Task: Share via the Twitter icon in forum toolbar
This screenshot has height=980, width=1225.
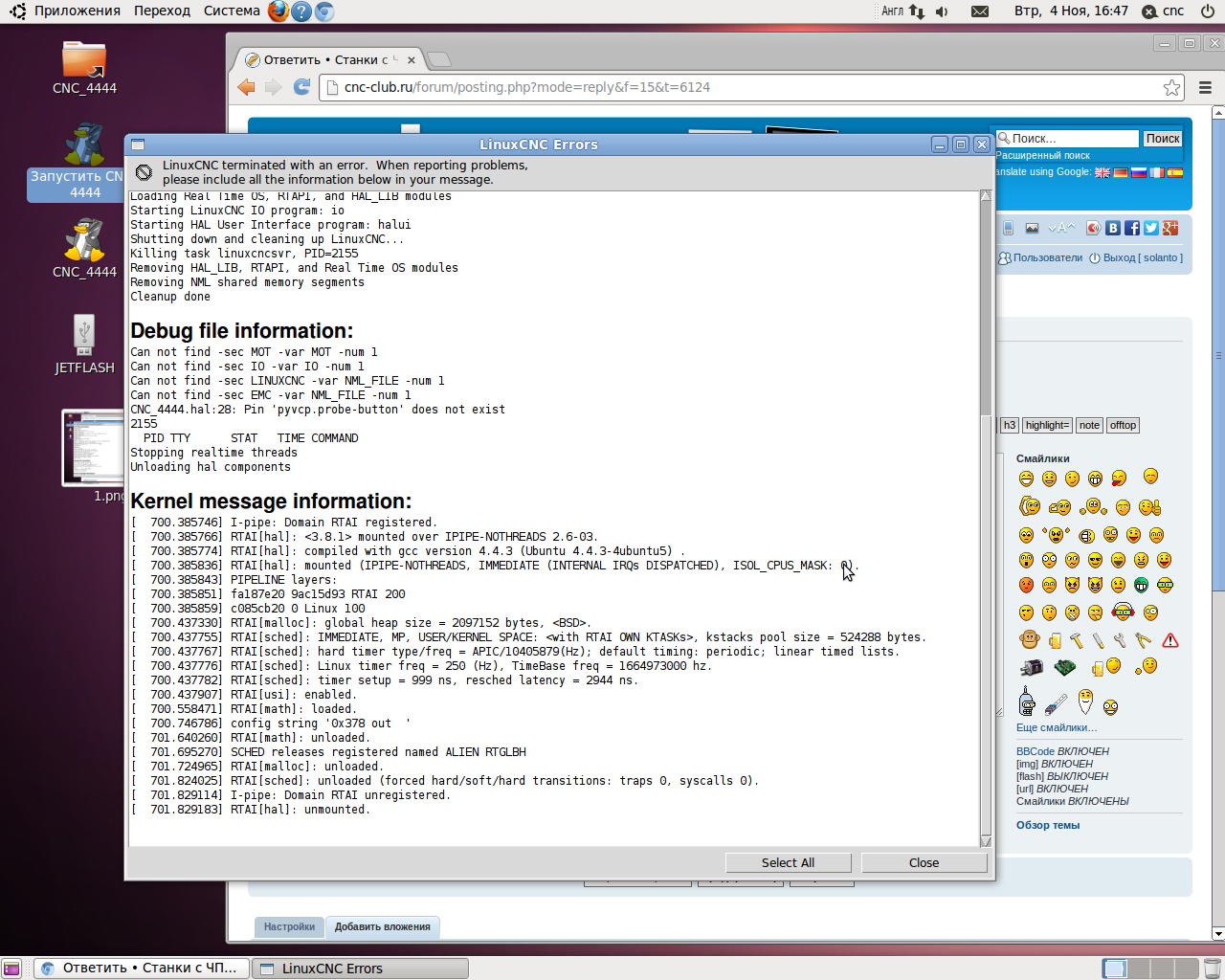Action: [1151, 228]
